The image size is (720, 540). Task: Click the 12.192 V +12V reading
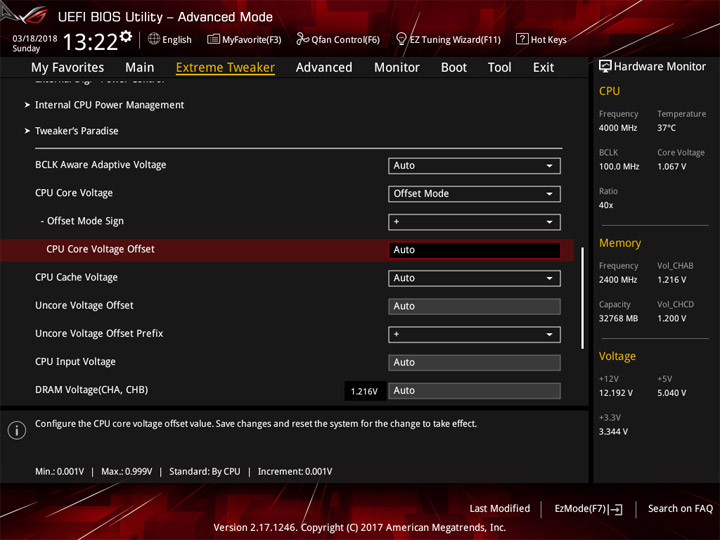(x=616, y=393)
